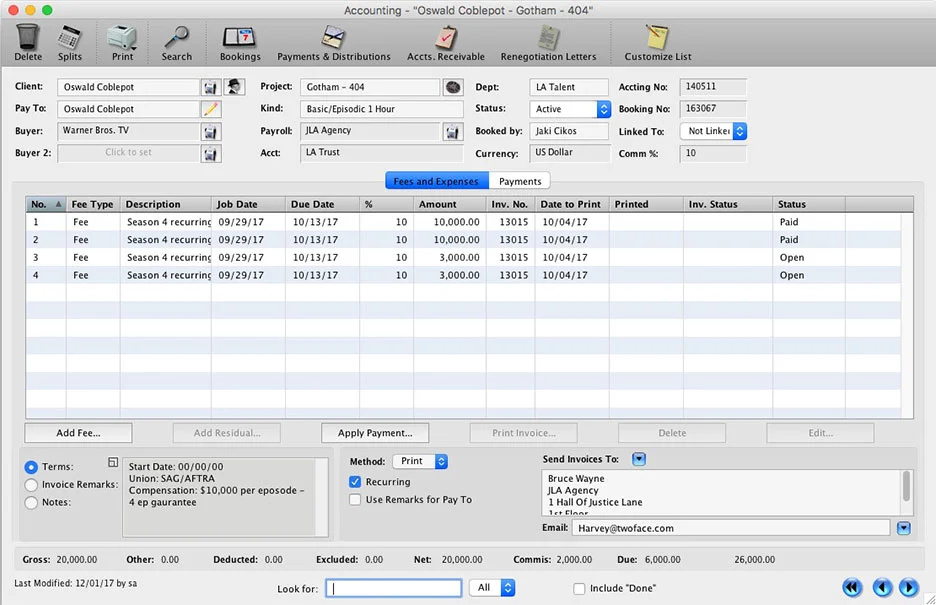This screenshot has height=605, width=936.
Task: Click the Add Fee button
Action: pyautogui.click(x=79, y=433)
